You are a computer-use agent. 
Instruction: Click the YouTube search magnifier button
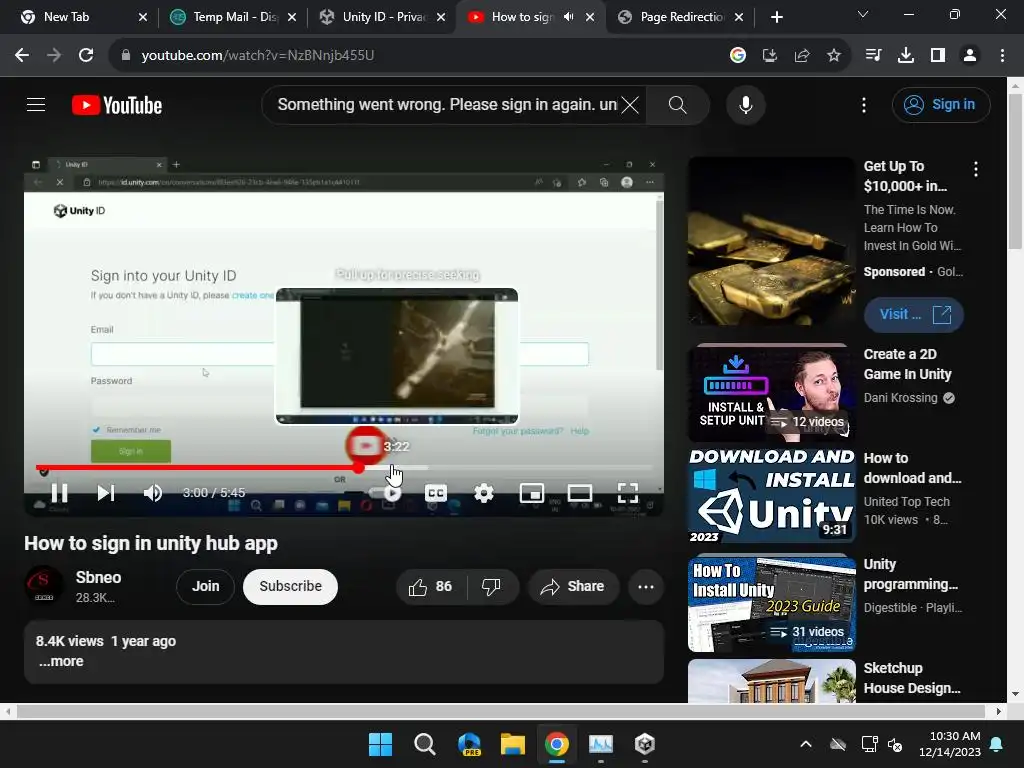[677, 104]
